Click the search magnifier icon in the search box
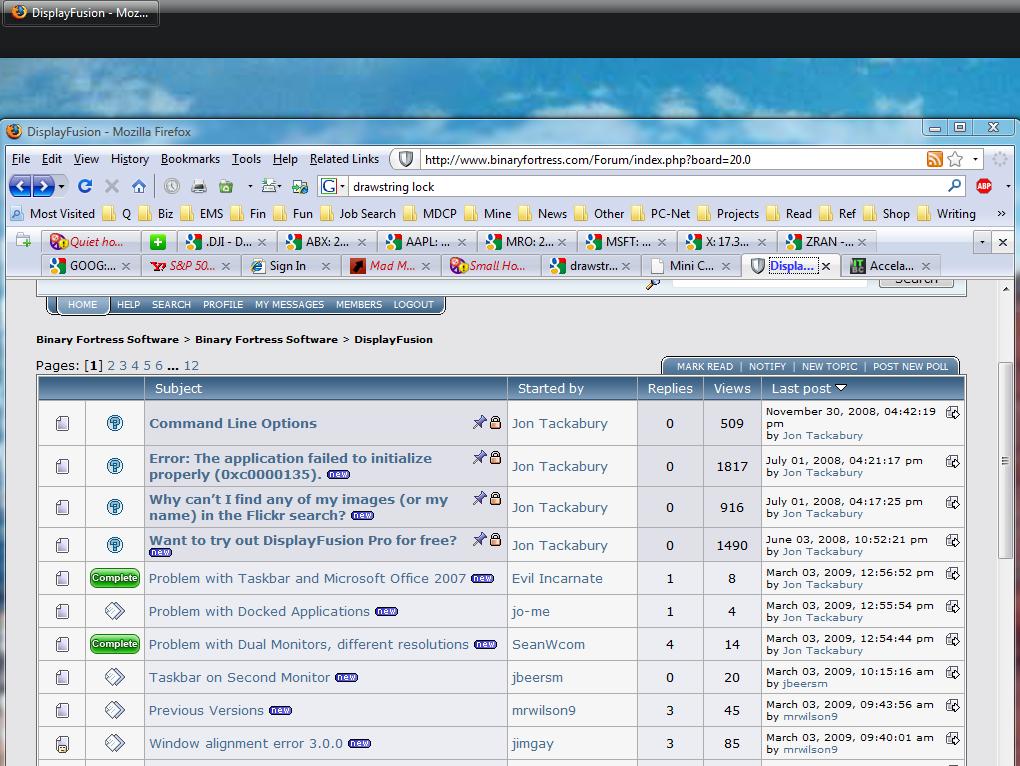This screenshot has height=766, width=1020. (x=955, y=186)
